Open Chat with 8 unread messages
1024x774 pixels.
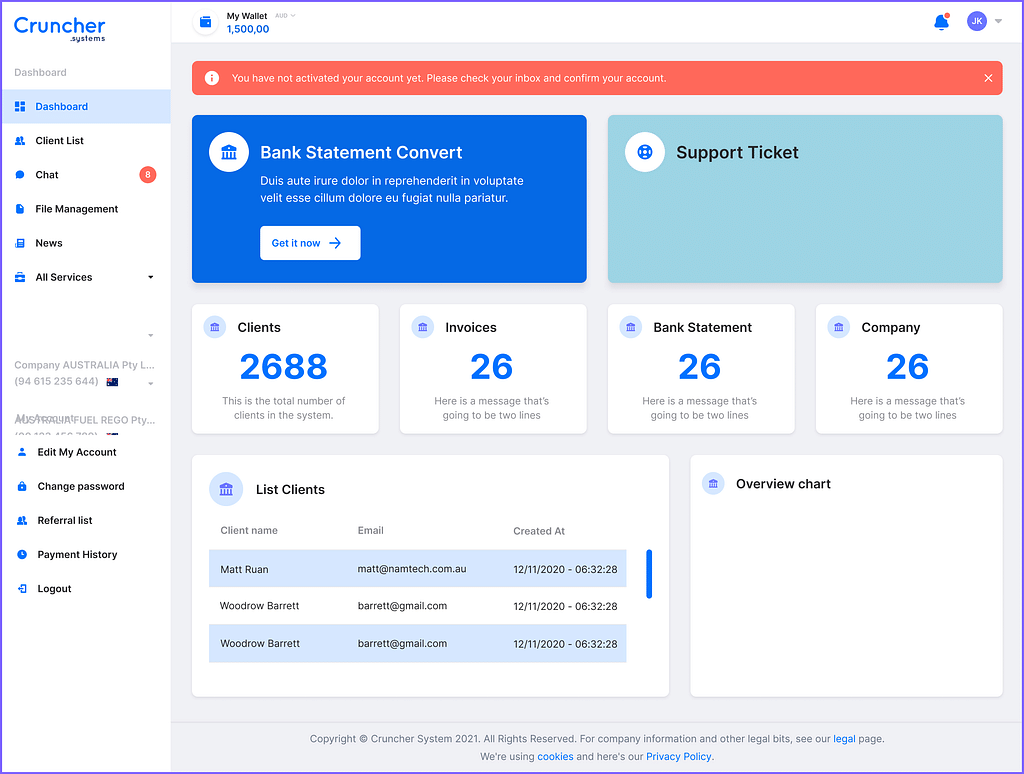[47, 175]
